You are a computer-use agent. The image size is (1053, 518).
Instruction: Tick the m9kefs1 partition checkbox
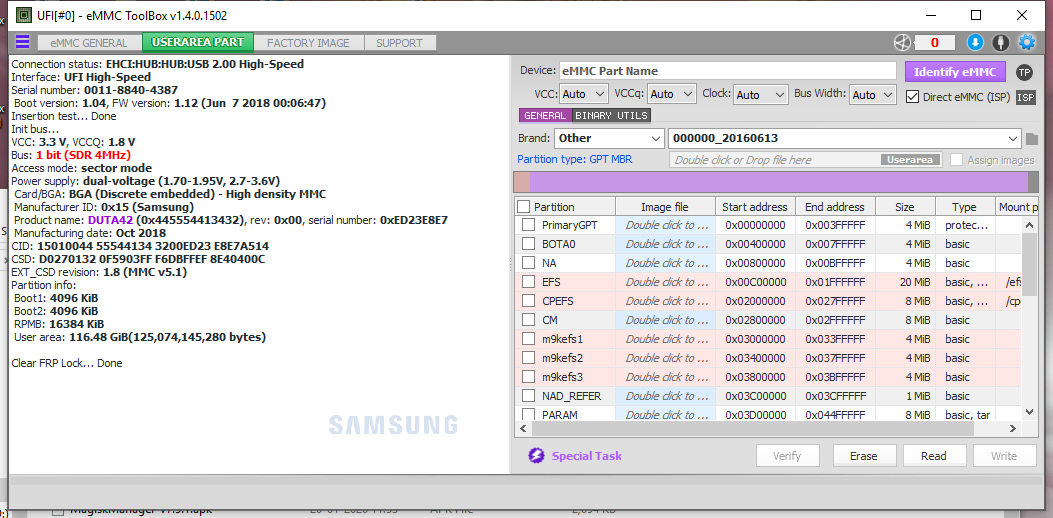click(x=529, y=339)
